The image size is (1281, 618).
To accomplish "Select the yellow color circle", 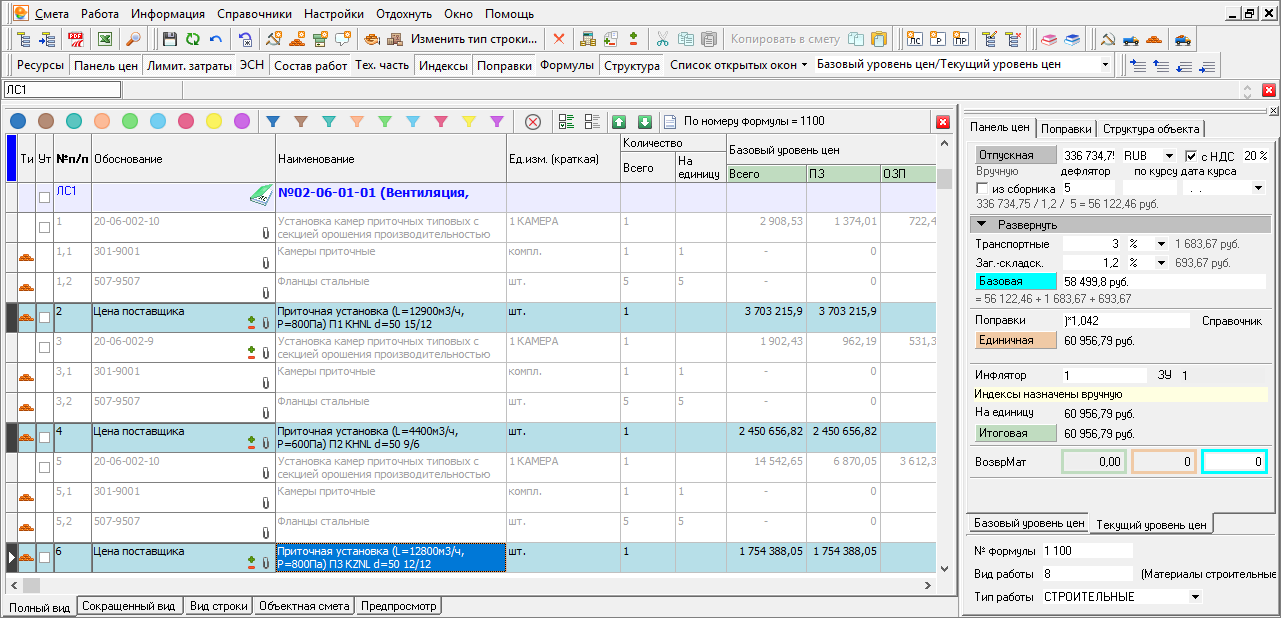I will tap(214, 121).
